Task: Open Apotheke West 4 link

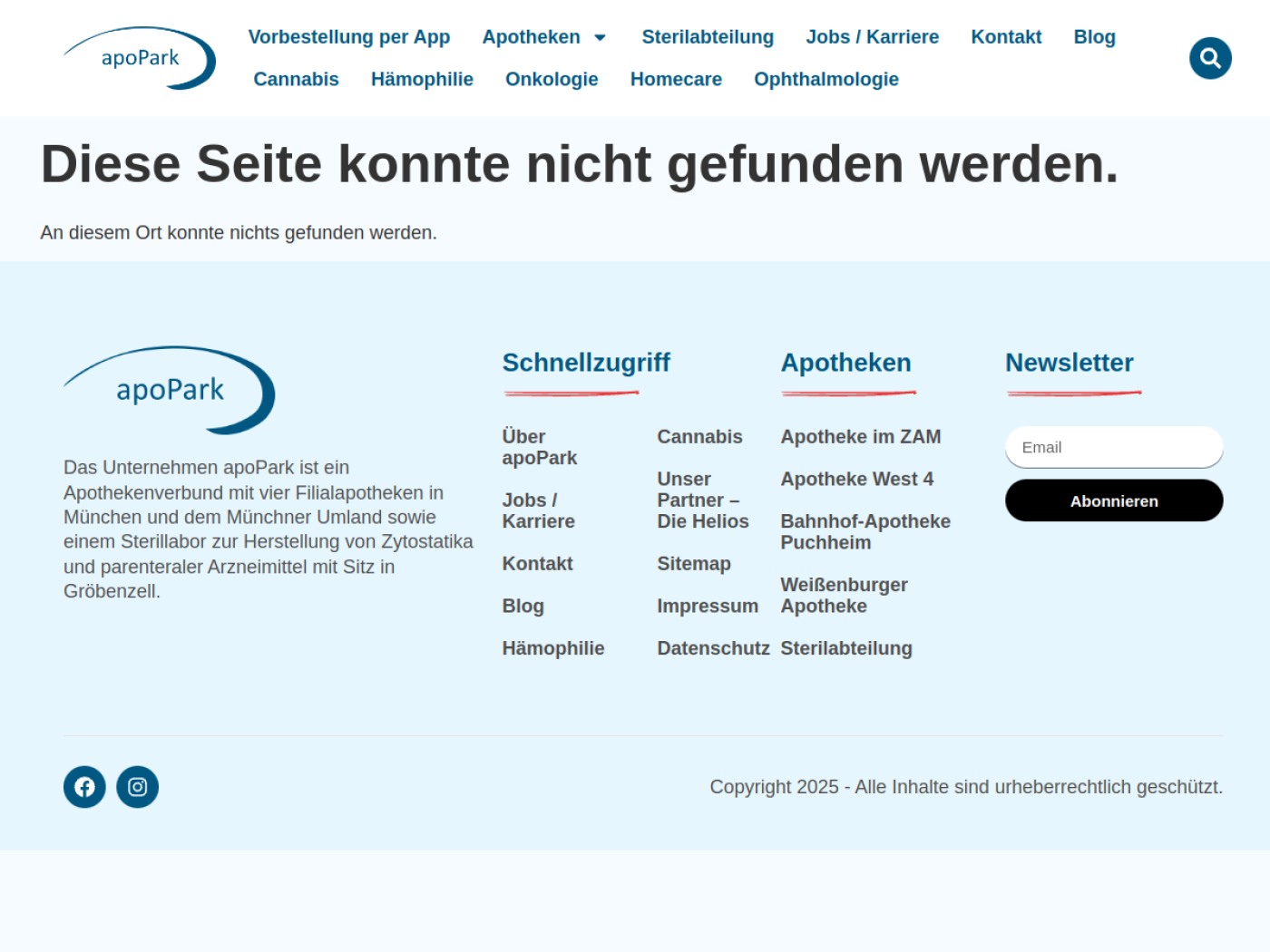Action: [x=857, y=479]
